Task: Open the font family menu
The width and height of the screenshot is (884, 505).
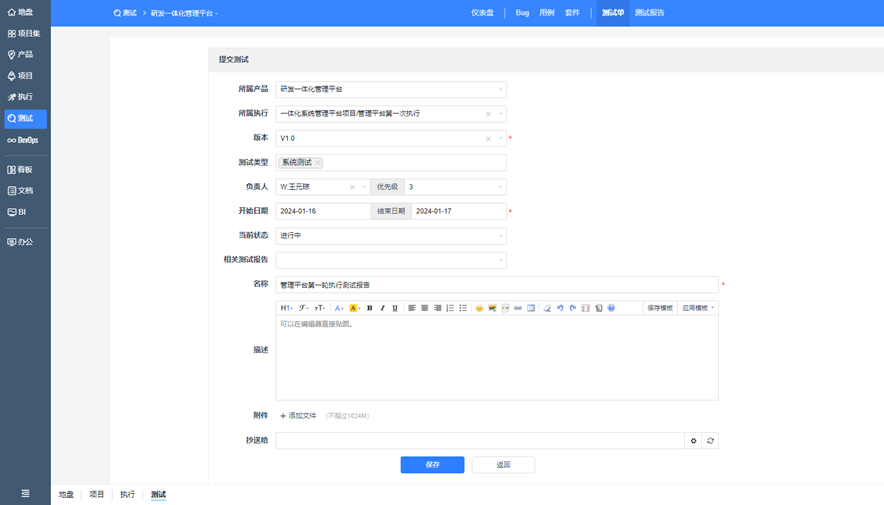Action: pyautogui.click(x=303, y=308)
